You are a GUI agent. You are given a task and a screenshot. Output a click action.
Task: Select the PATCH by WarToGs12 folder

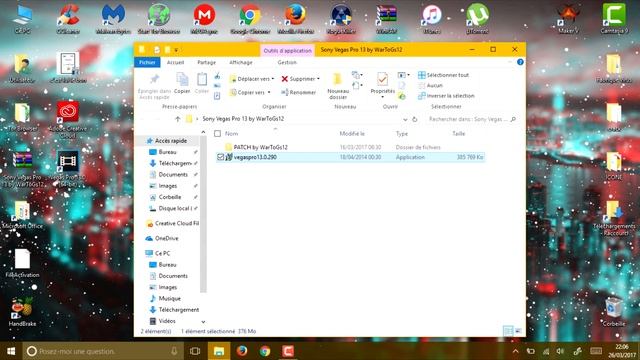pos(260,147)
